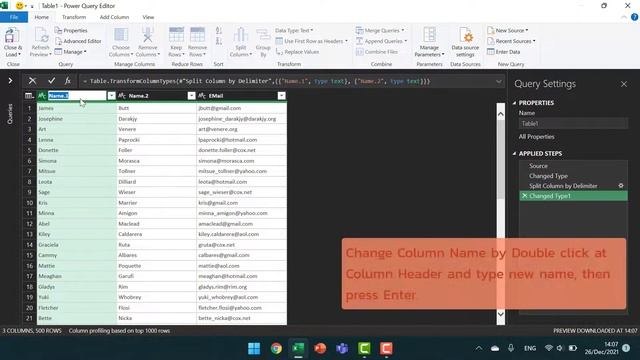Collapse the PROPERTIES section
Screen dimensions: 640x360
click(x=514, y=103)
